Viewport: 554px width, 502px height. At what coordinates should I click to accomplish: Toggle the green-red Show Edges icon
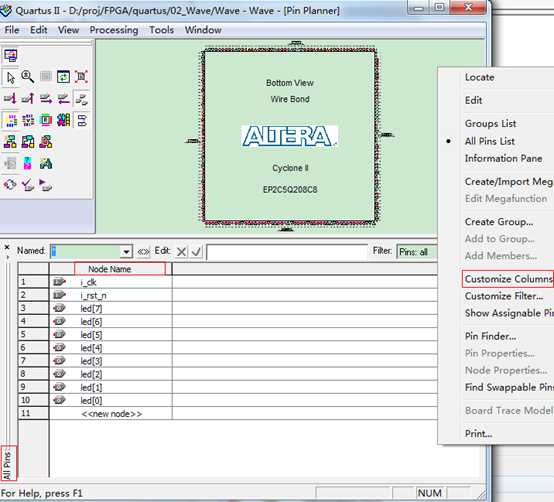(46, 120)
